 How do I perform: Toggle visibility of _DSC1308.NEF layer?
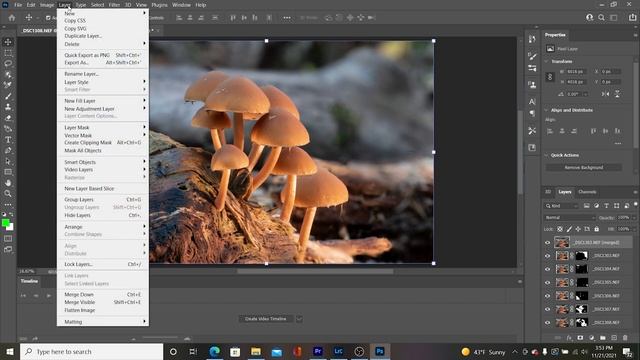548,323
